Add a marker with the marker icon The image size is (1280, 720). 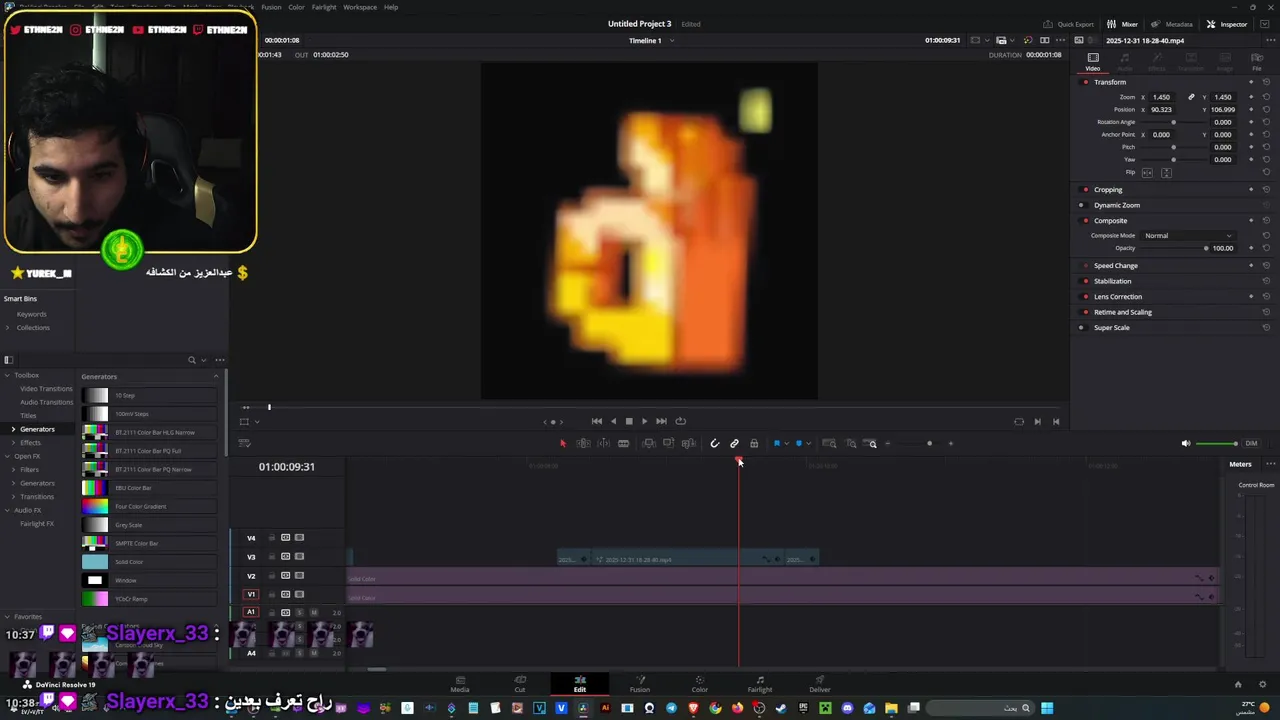799,443
